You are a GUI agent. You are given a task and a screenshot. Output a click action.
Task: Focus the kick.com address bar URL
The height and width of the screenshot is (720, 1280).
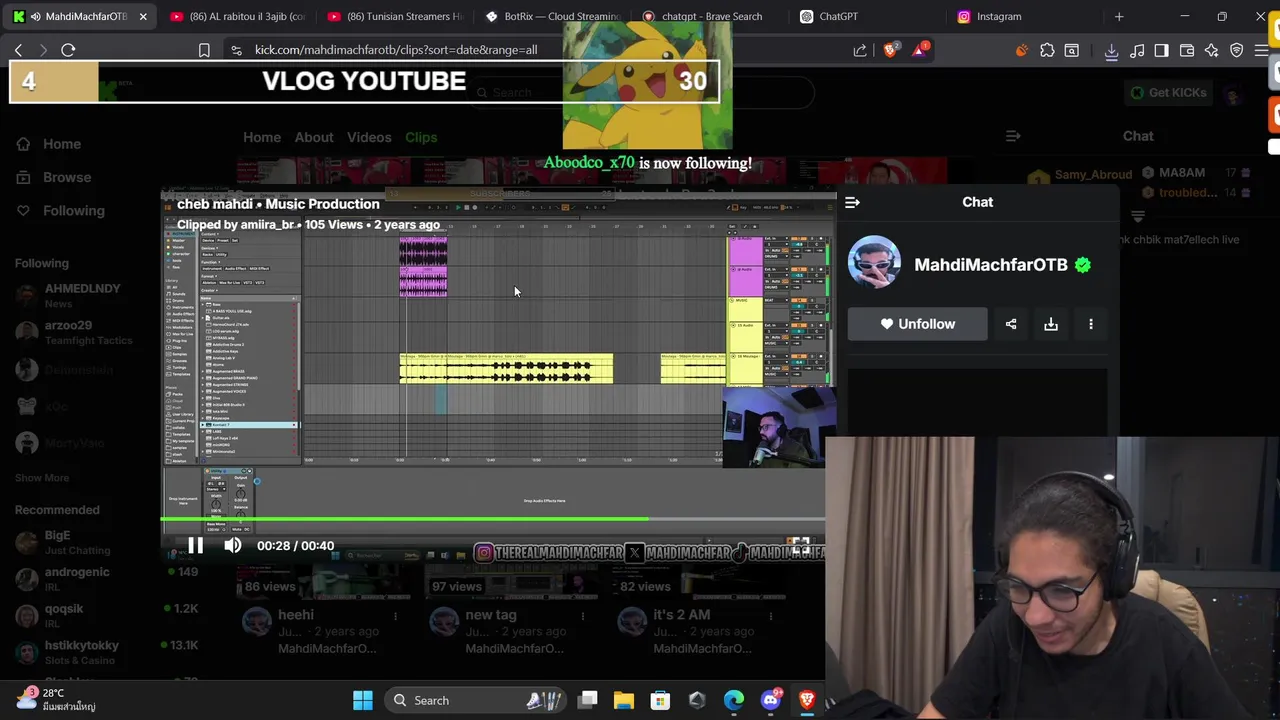tap(396, 50)
